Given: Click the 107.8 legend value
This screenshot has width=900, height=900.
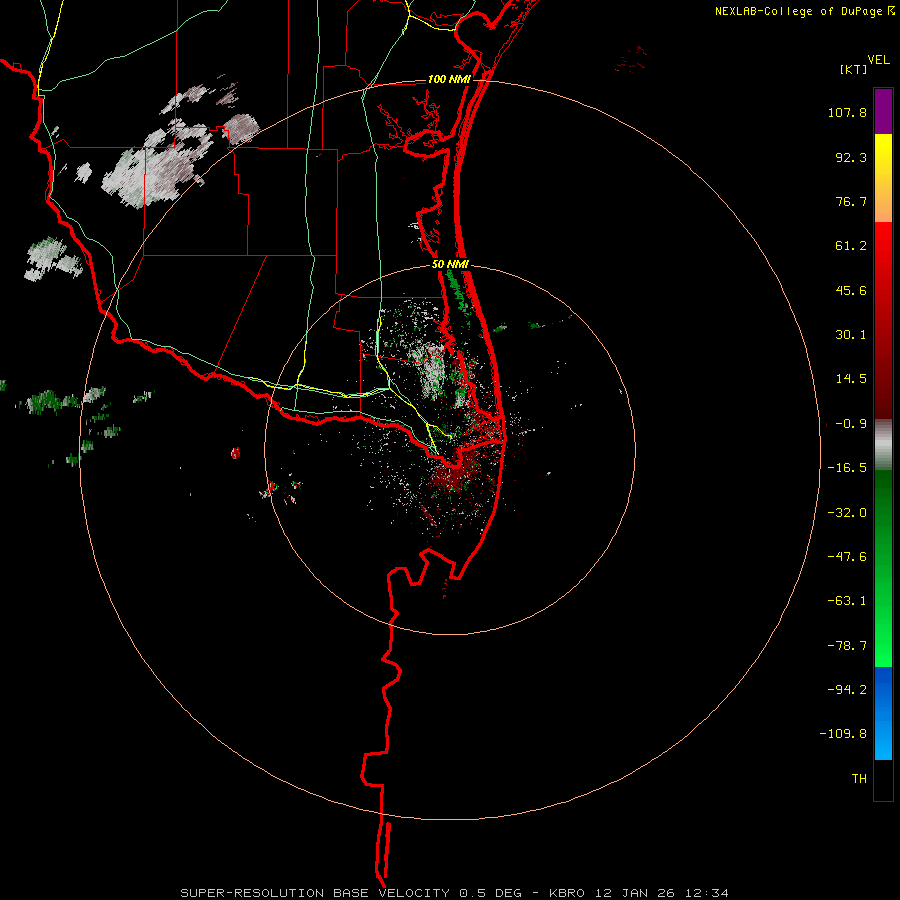Looking at the screenshot, I should click(x=847, y=112).
